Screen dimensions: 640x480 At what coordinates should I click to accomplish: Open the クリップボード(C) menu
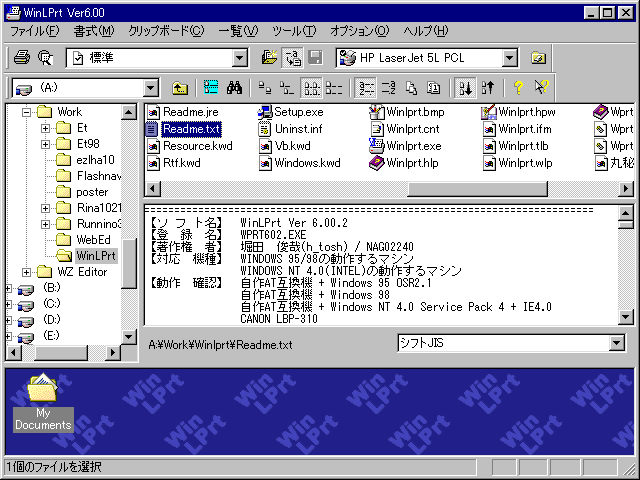coord(166,31)
